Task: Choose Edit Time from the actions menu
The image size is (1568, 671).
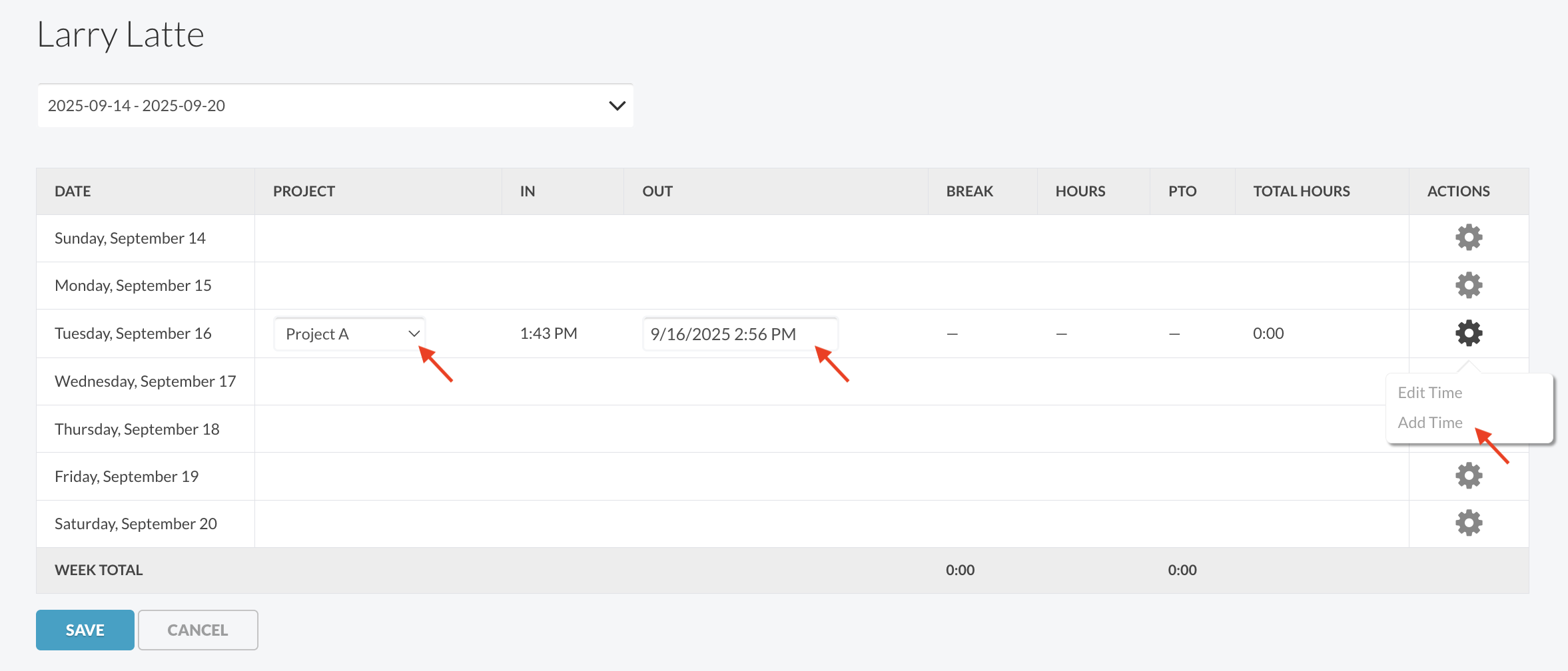Action: coord(1429,393)
